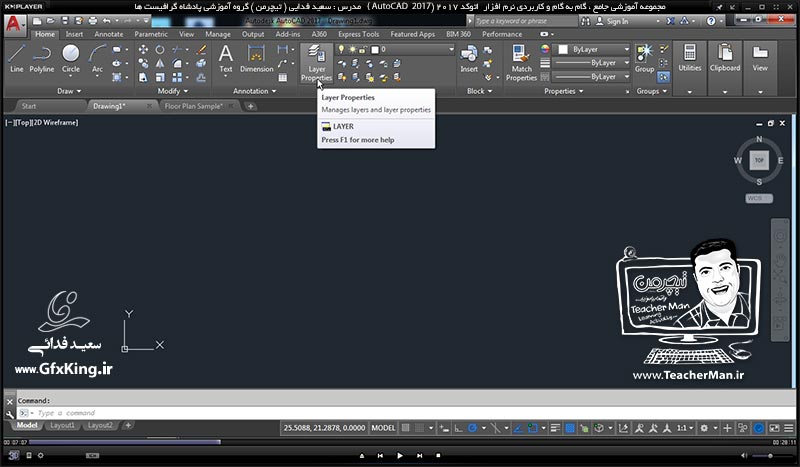Click the Undo arrow in quick access toolbar
The width and height of the screenshot is (800, 467).
tap(106, 21)
